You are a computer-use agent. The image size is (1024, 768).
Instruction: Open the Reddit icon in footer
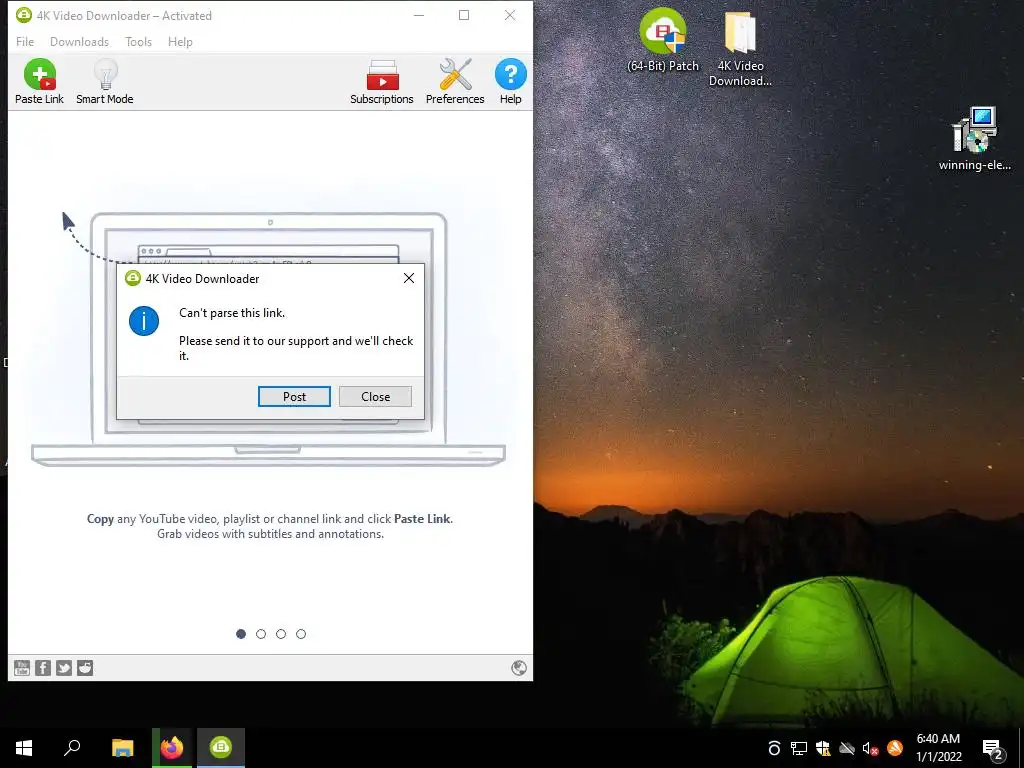point(85,667)
